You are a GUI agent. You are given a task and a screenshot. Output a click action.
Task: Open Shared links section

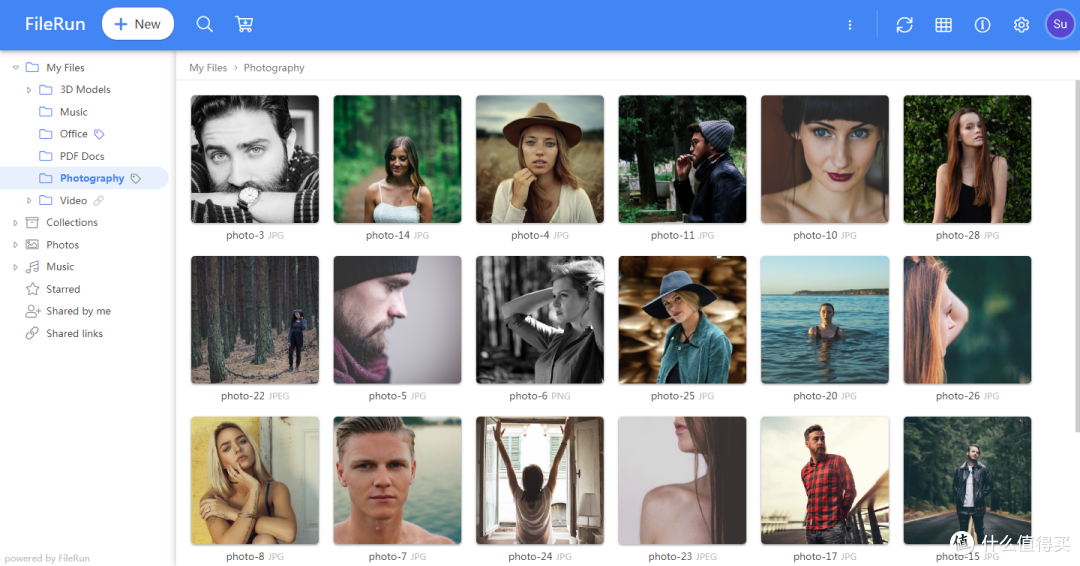[74, 333]
